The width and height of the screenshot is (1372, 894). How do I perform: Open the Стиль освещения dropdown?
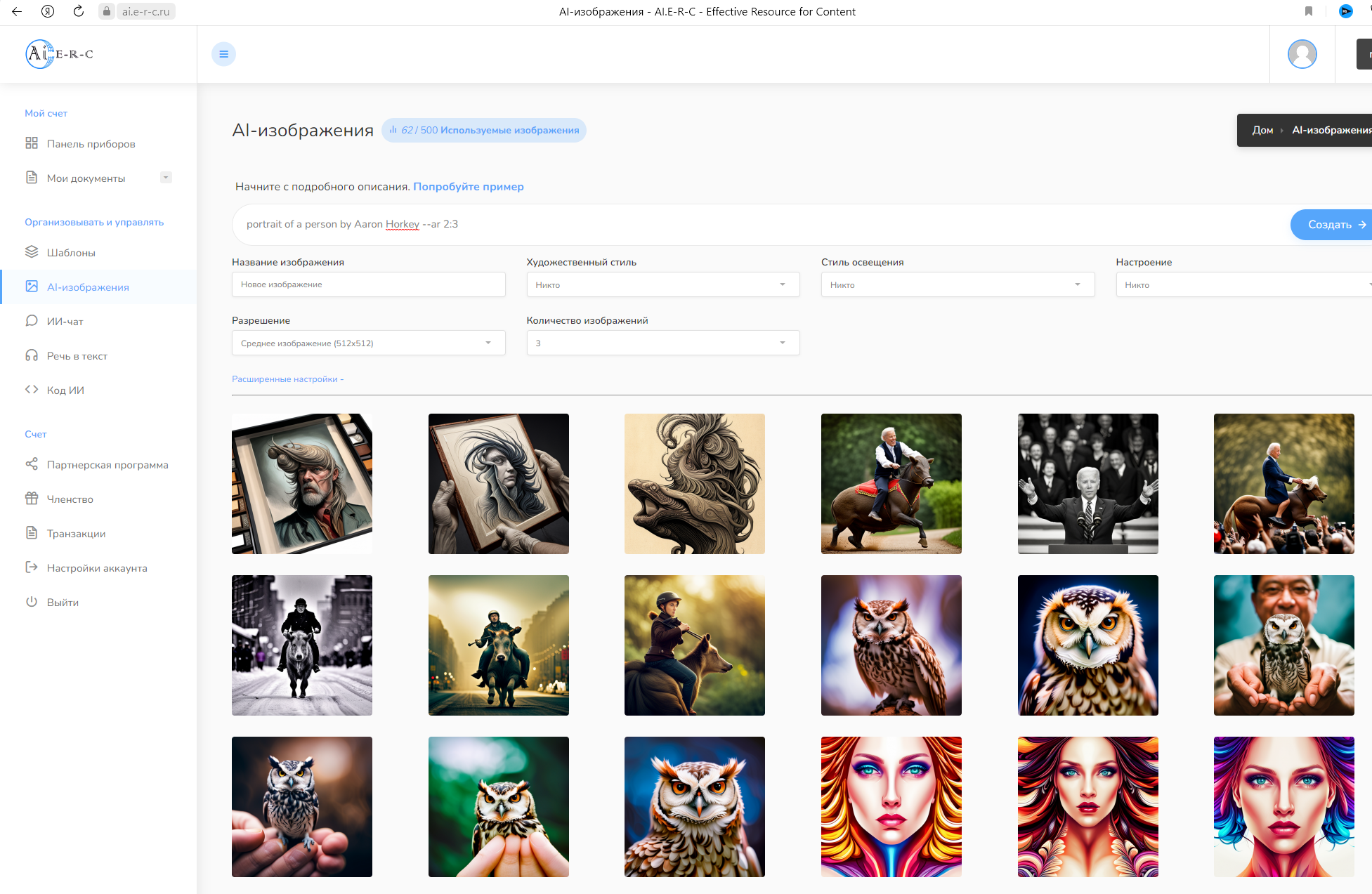click(x=957, y=284)
